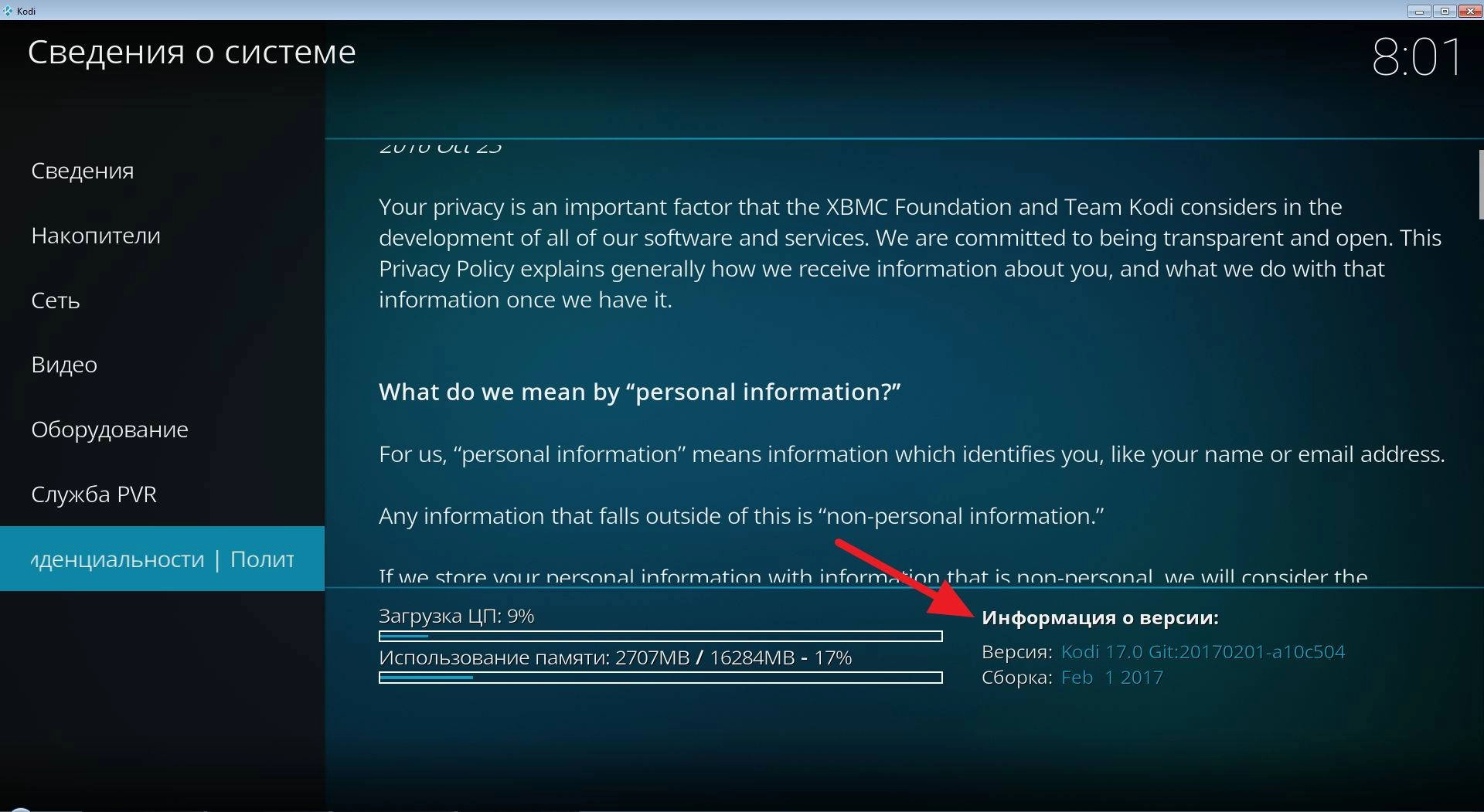Click the Использование памяти label

click(615, 657)
